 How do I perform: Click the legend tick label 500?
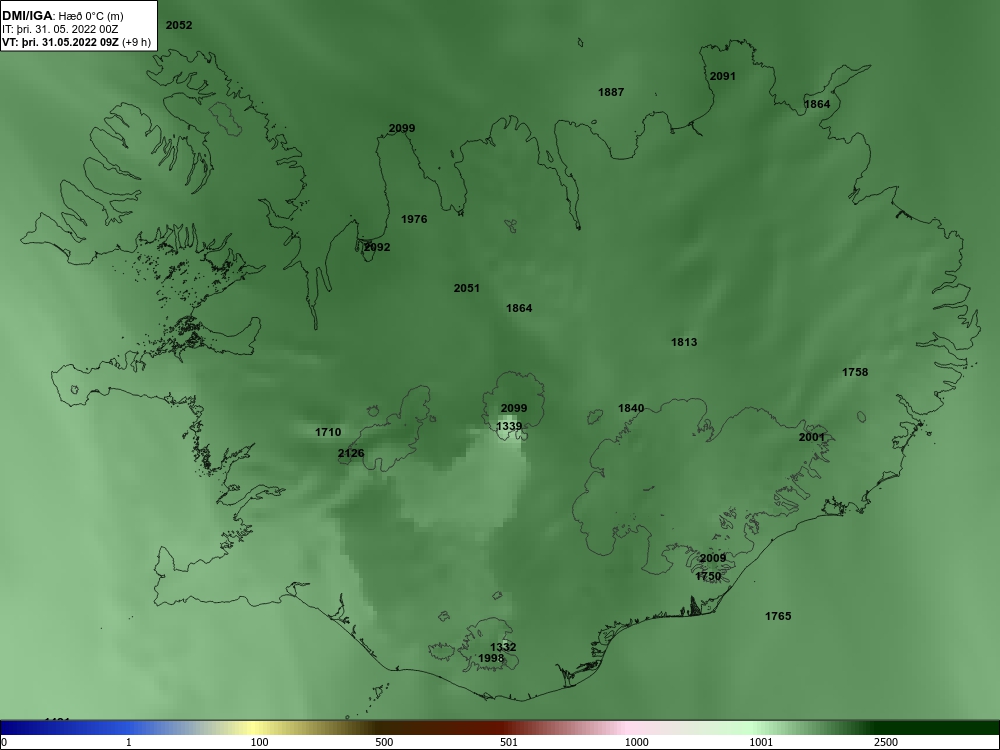pos(384,742)
